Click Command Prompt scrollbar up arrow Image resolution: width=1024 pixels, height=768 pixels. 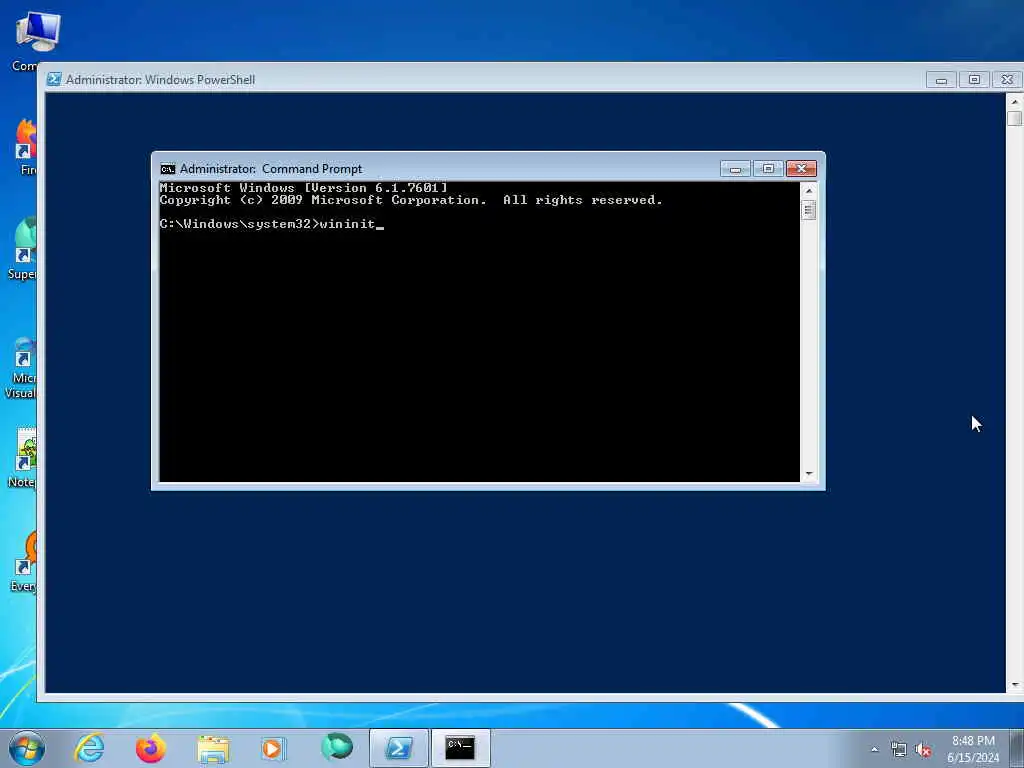click(x=808, y=191)
